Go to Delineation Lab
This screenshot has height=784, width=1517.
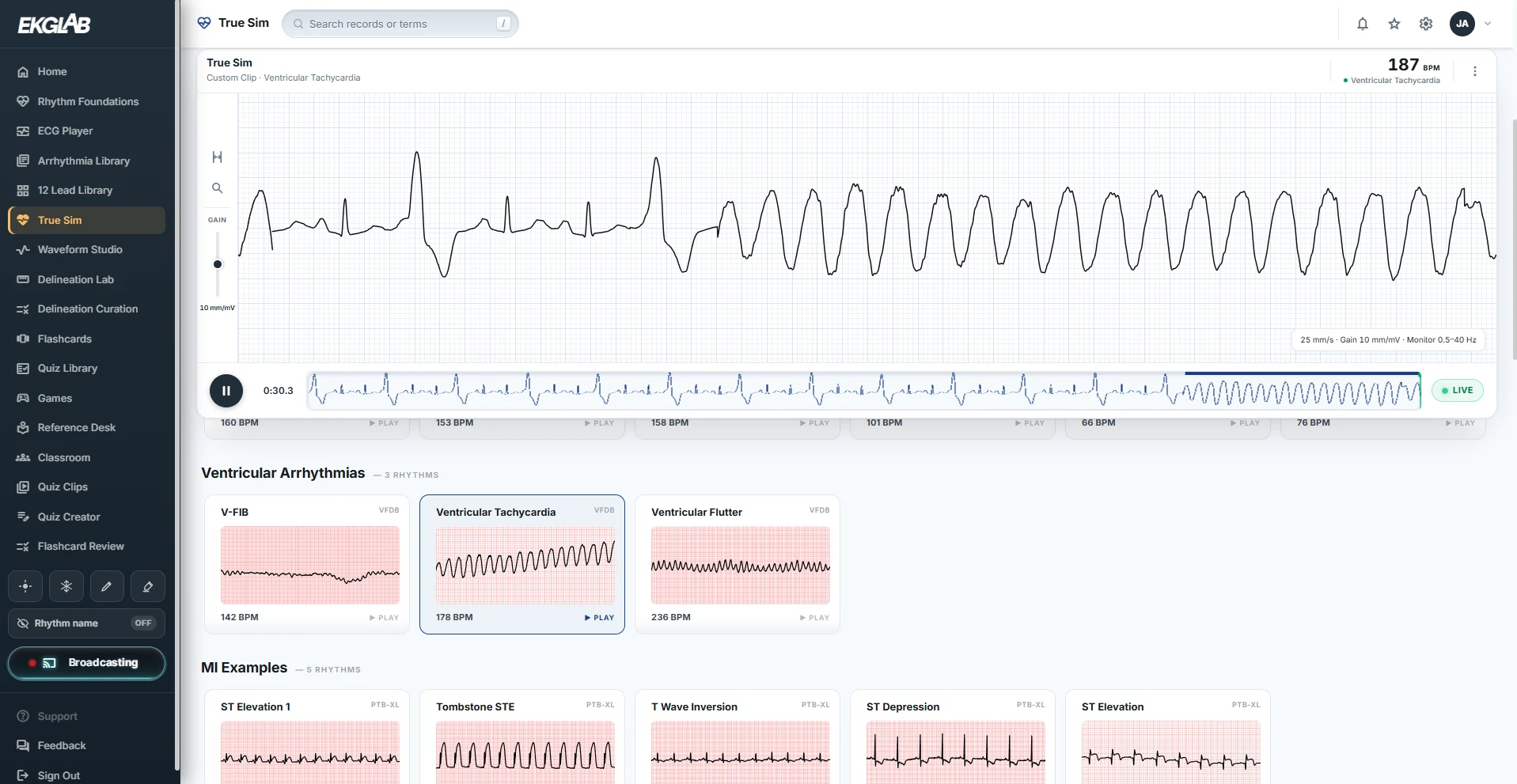click(86, 279)
